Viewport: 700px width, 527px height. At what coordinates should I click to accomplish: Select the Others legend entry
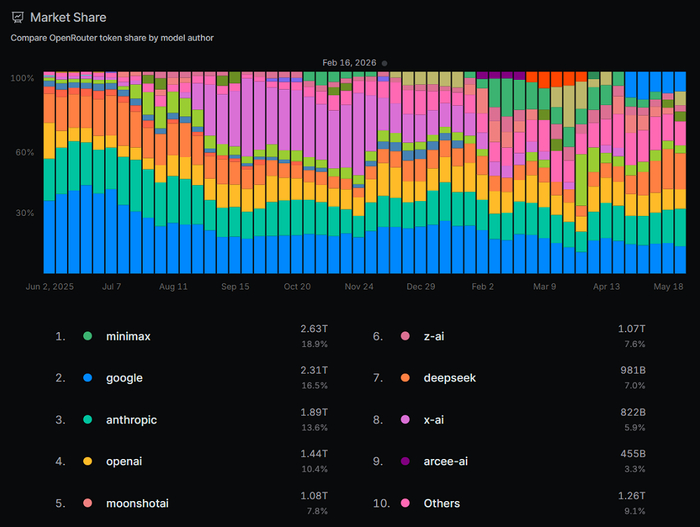pyautogui.click(x=442, y=503)
